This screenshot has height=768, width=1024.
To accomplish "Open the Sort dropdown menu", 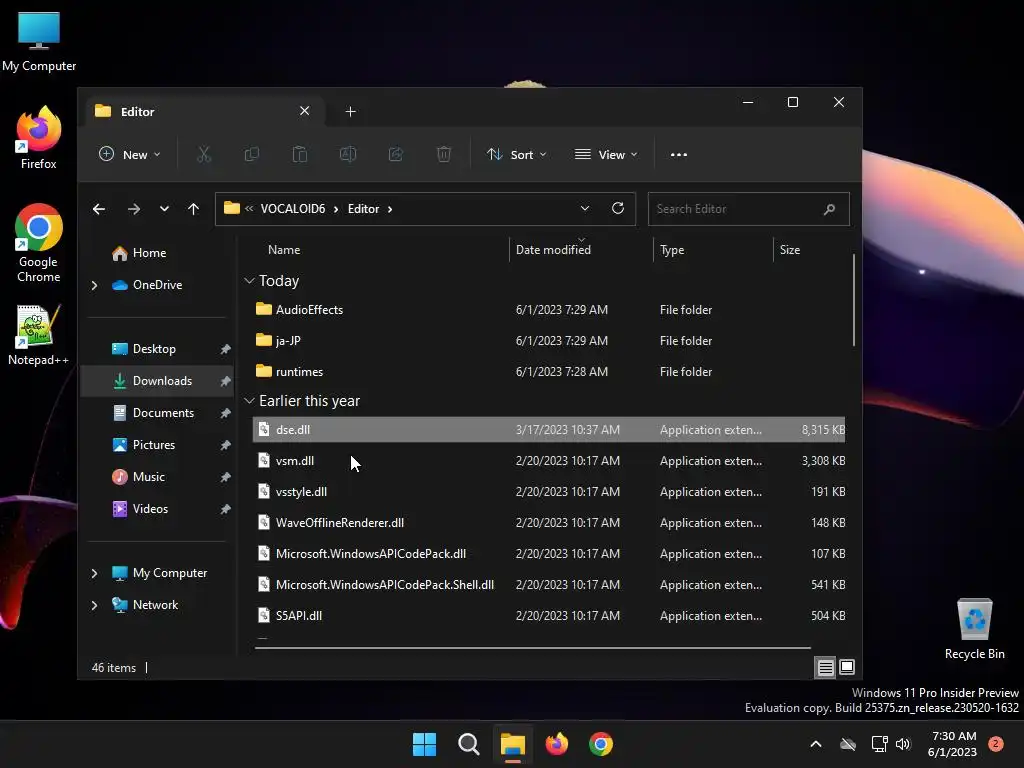I will (517, 155).
